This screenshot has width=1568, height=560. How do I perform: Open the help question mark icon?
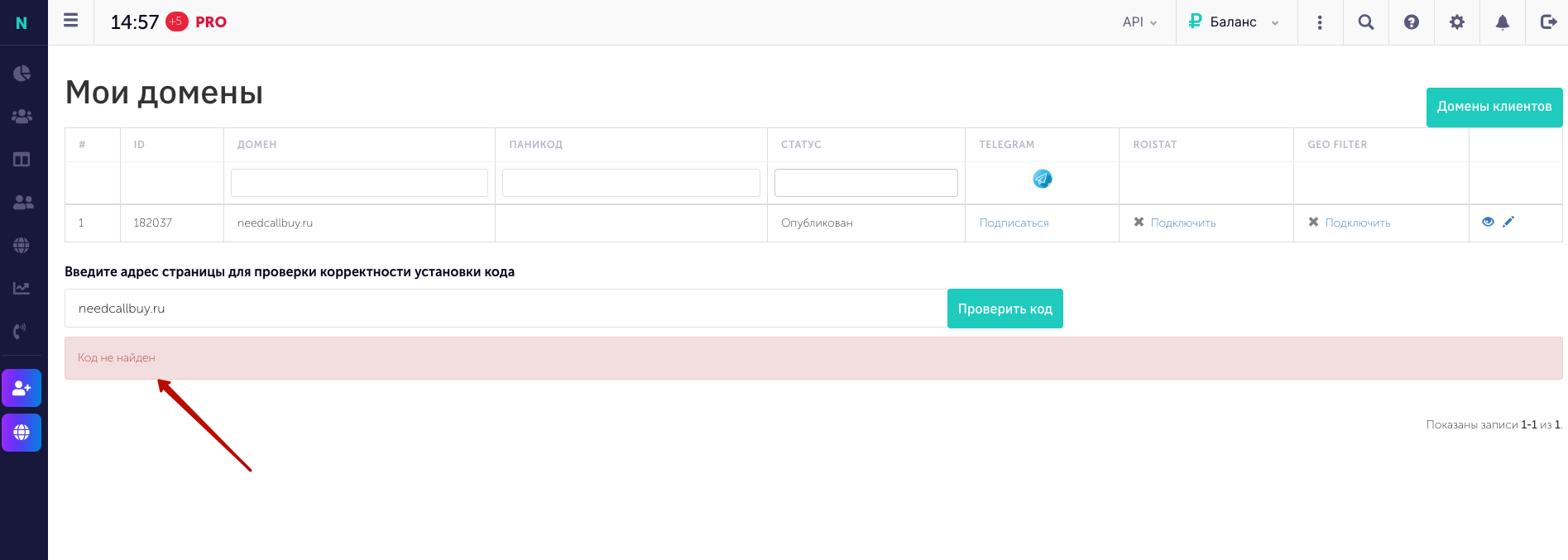point(1412,22)
